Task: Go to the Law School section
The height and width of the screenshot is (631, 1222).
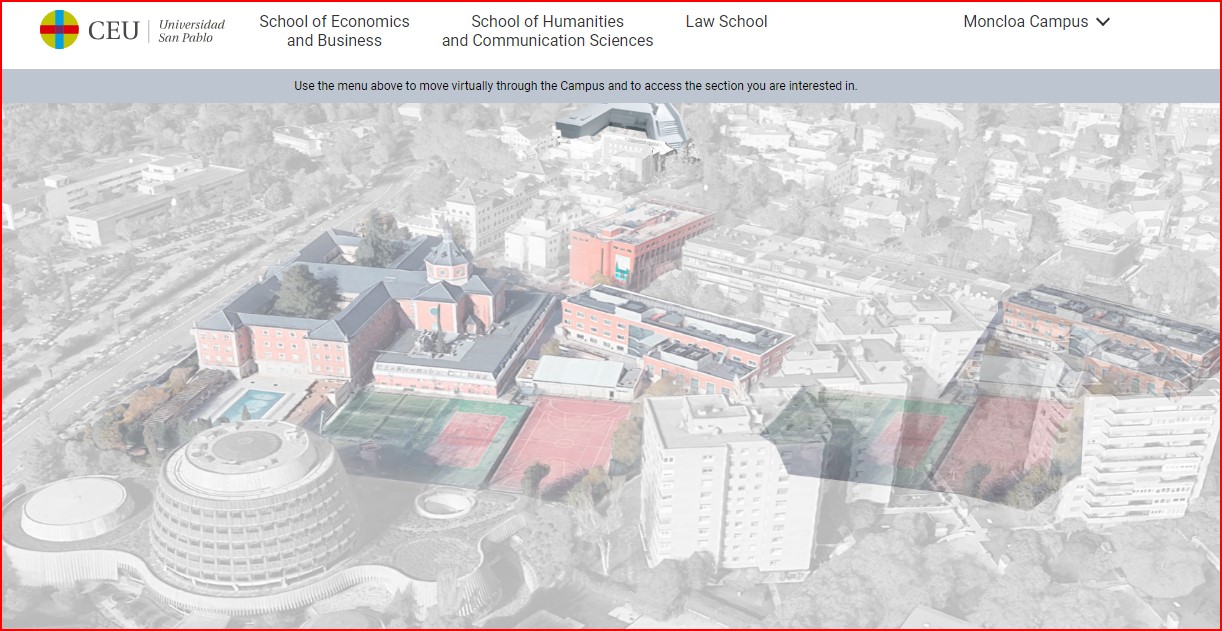Action: pyautogui.click(x=726, y=22)
